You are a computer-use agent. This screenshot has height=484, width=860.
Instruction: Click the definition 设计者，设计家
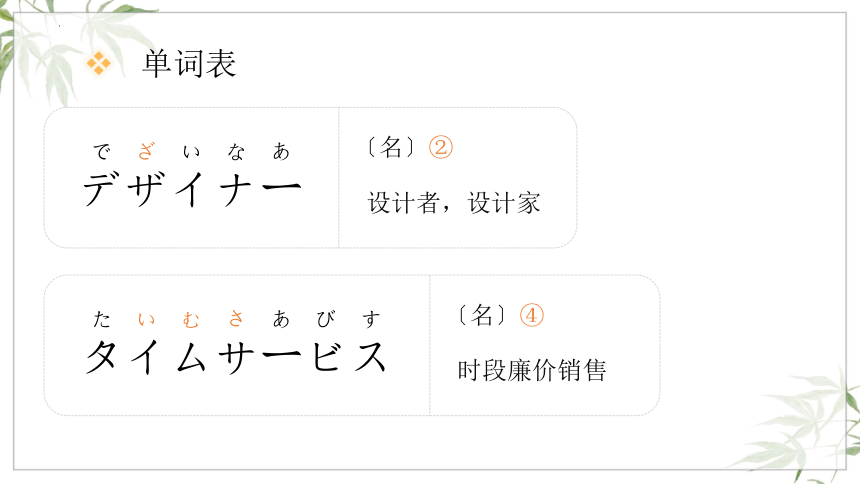click(454, 203)
